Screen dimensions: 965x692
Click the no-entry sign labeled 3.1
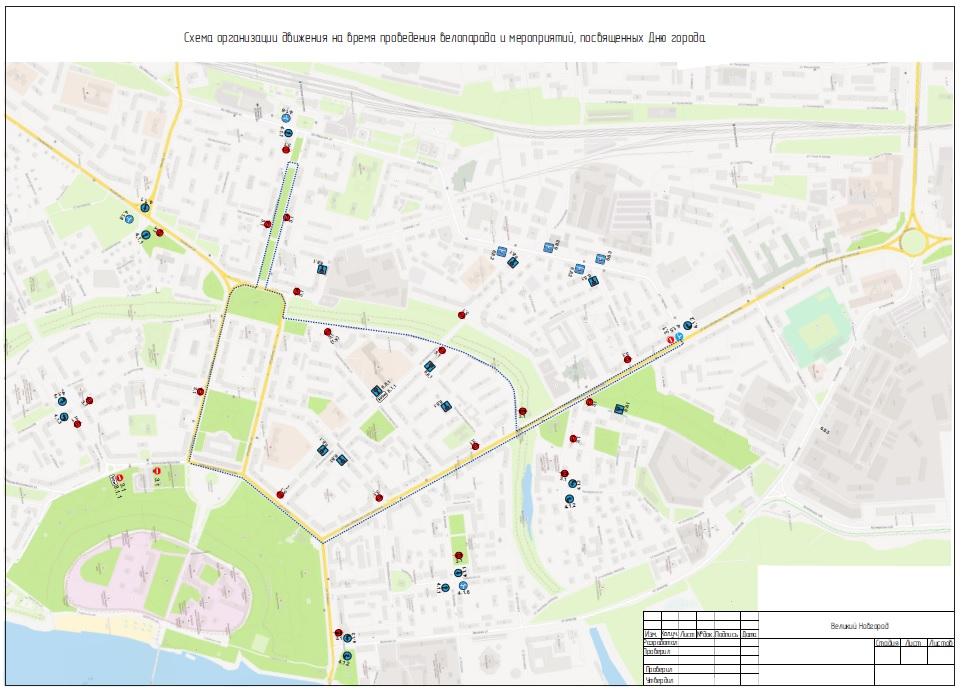click(x=156, y=470)
